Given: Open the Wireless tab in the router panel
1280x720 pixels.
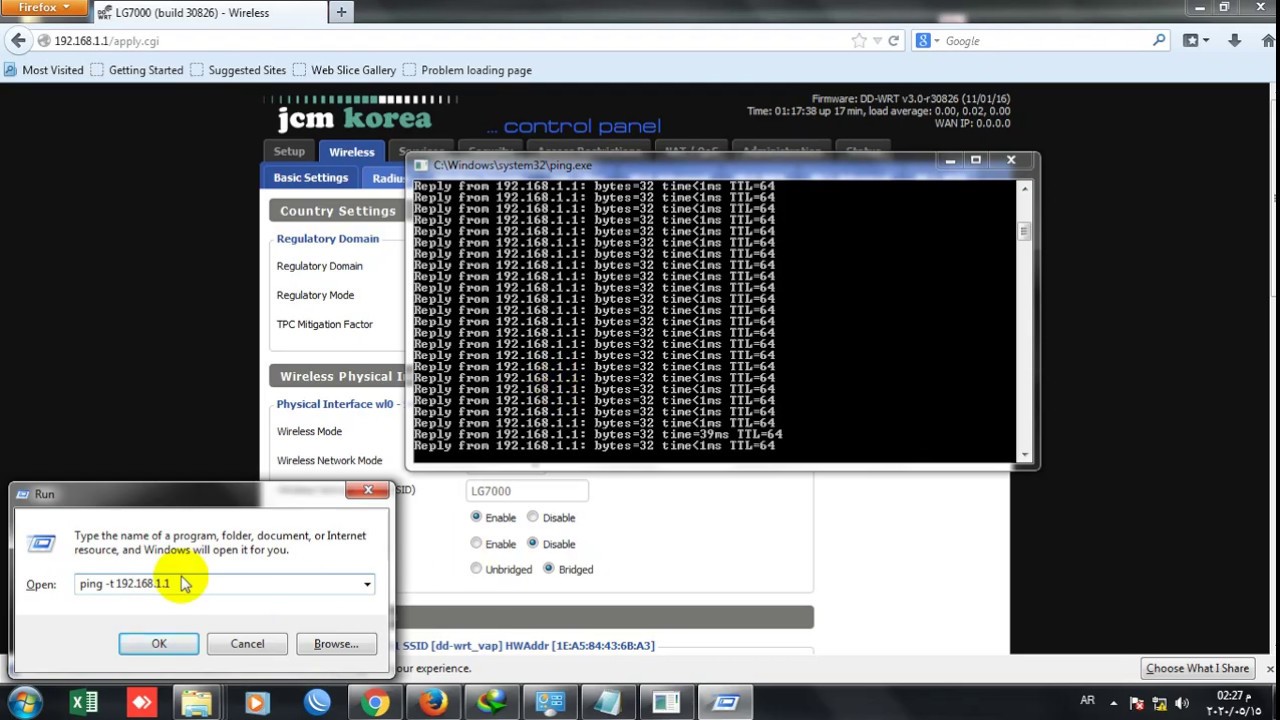Looking at the screenshot, I should [x=352, y=152].
